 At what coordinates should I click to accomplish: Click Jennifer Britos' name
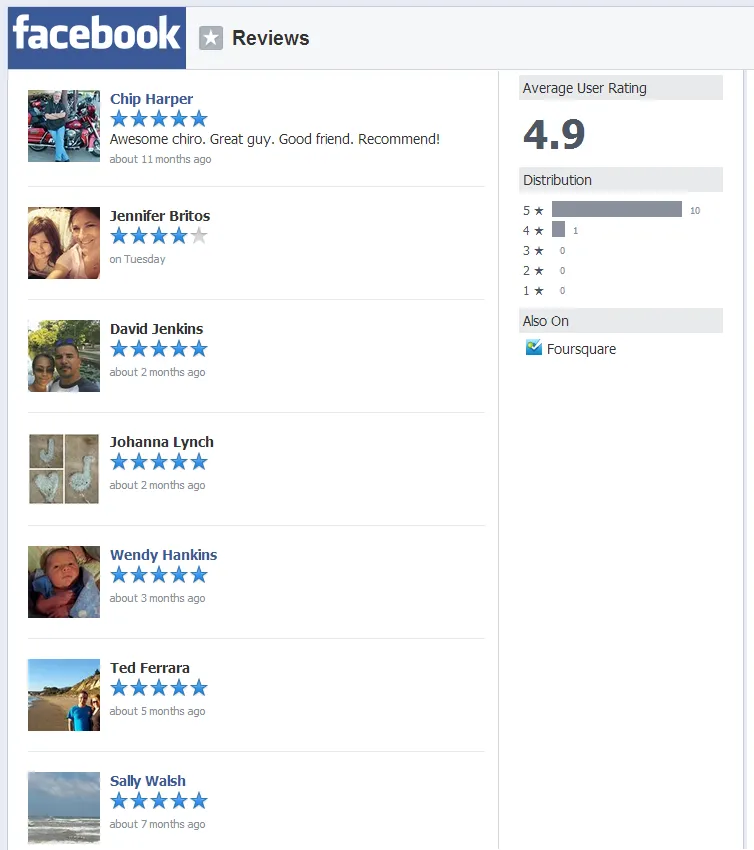[x=160, y=216]
